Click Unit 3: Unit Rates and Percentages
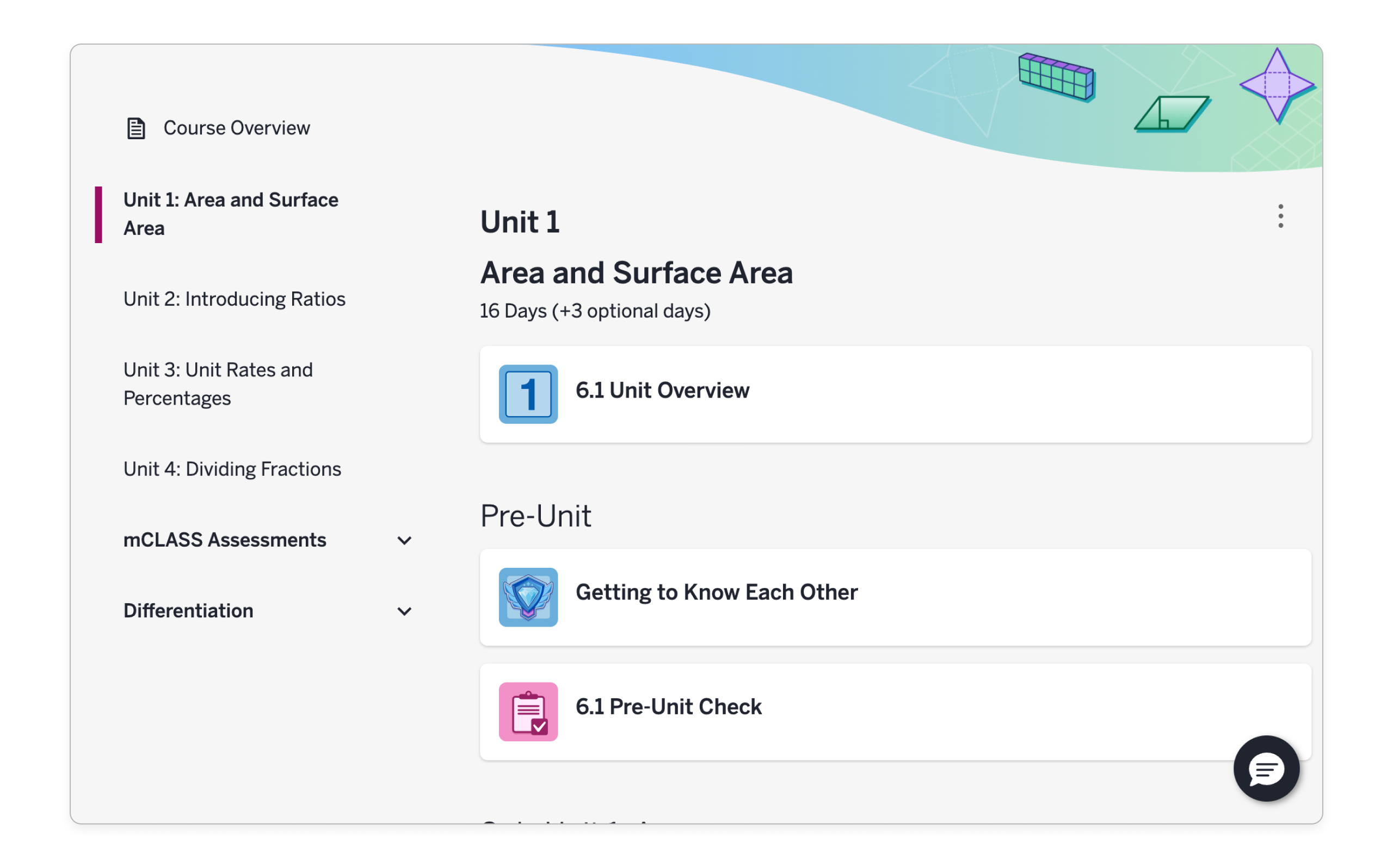 coord(218,383)
